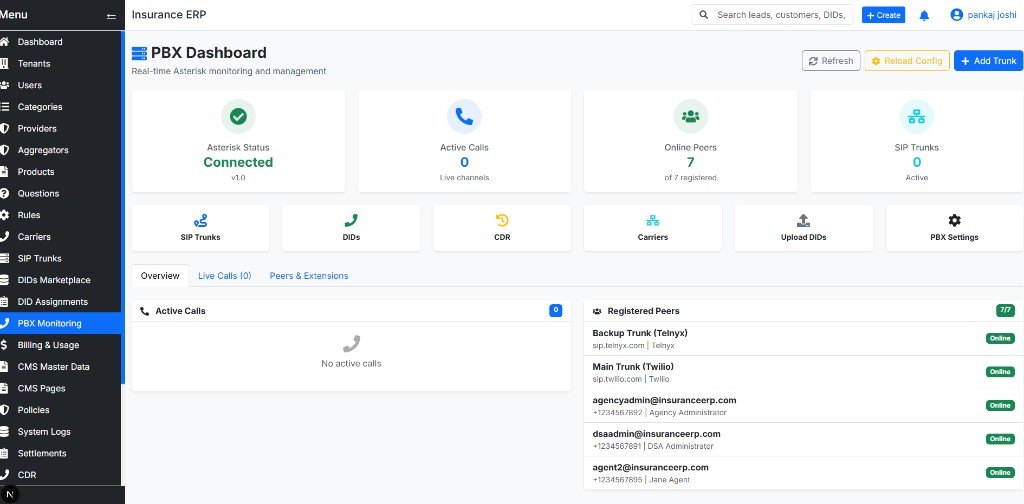Switch to Peers & Extensions tab
This screenshot has height=504, width=1024.
[x=309, y=276]
